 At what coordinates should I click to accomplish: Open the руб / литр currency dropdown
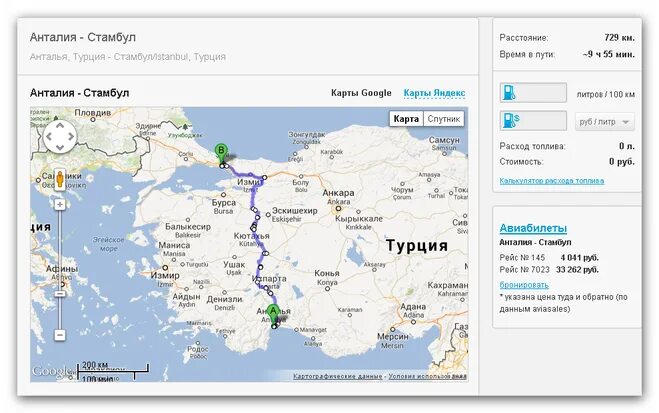604,122
